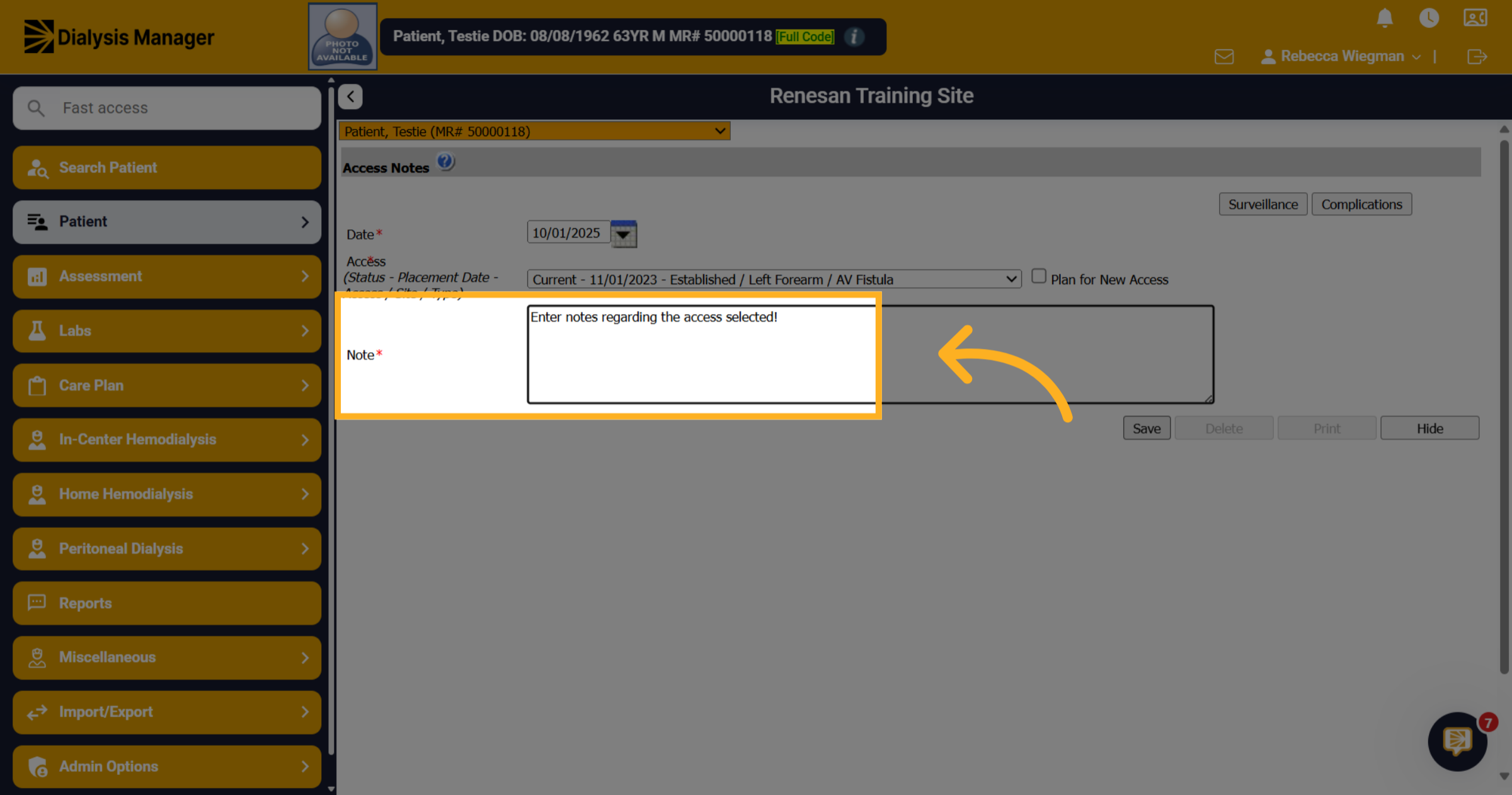This screenshot has height=795, width=1512.
Task: Click the logout icon
Action: [1477, 57]
